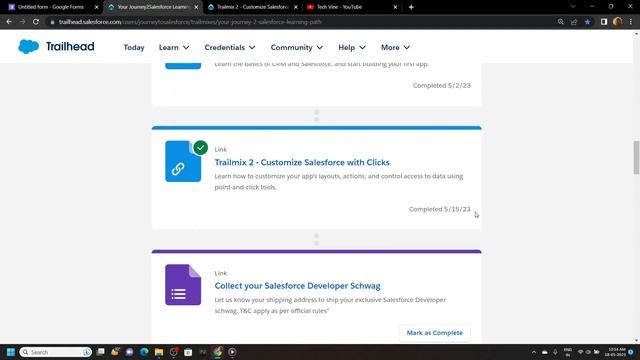This screenshot has width=640, height=360.
Task: Open the tab search chevron in title bar
Action: pos(573,7)
